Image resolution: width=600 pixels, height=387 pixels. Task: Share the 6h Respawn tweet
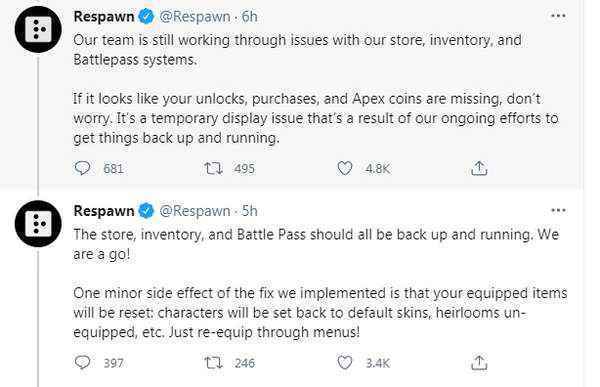(479, 168)
